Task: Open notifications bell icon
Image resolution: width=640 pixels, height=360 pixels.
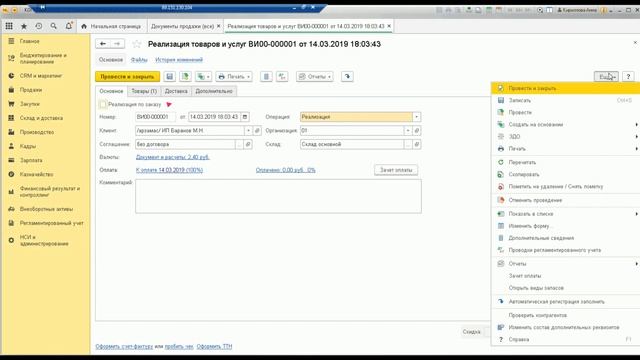Action: (x=69, y=26)
